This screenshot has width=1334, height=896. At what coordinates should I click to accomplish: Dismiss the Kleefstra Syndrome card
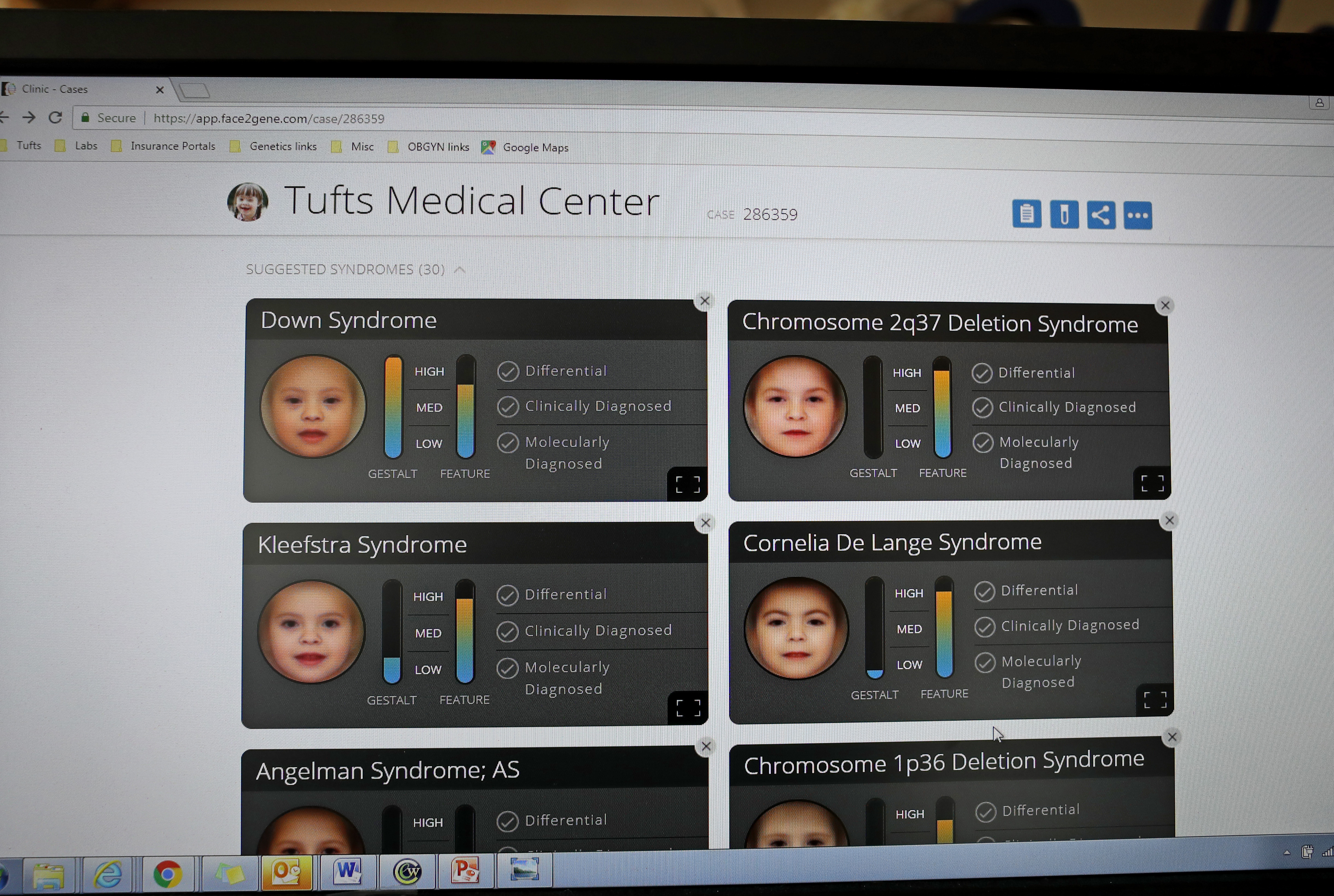706,523
